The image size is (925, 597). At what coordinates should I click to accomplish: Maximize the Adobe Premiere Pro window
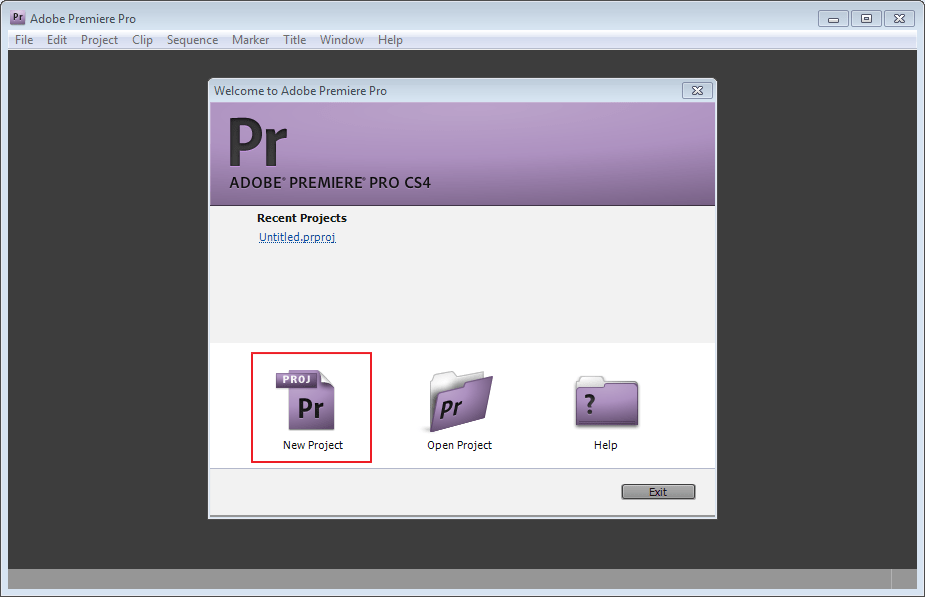866,19
